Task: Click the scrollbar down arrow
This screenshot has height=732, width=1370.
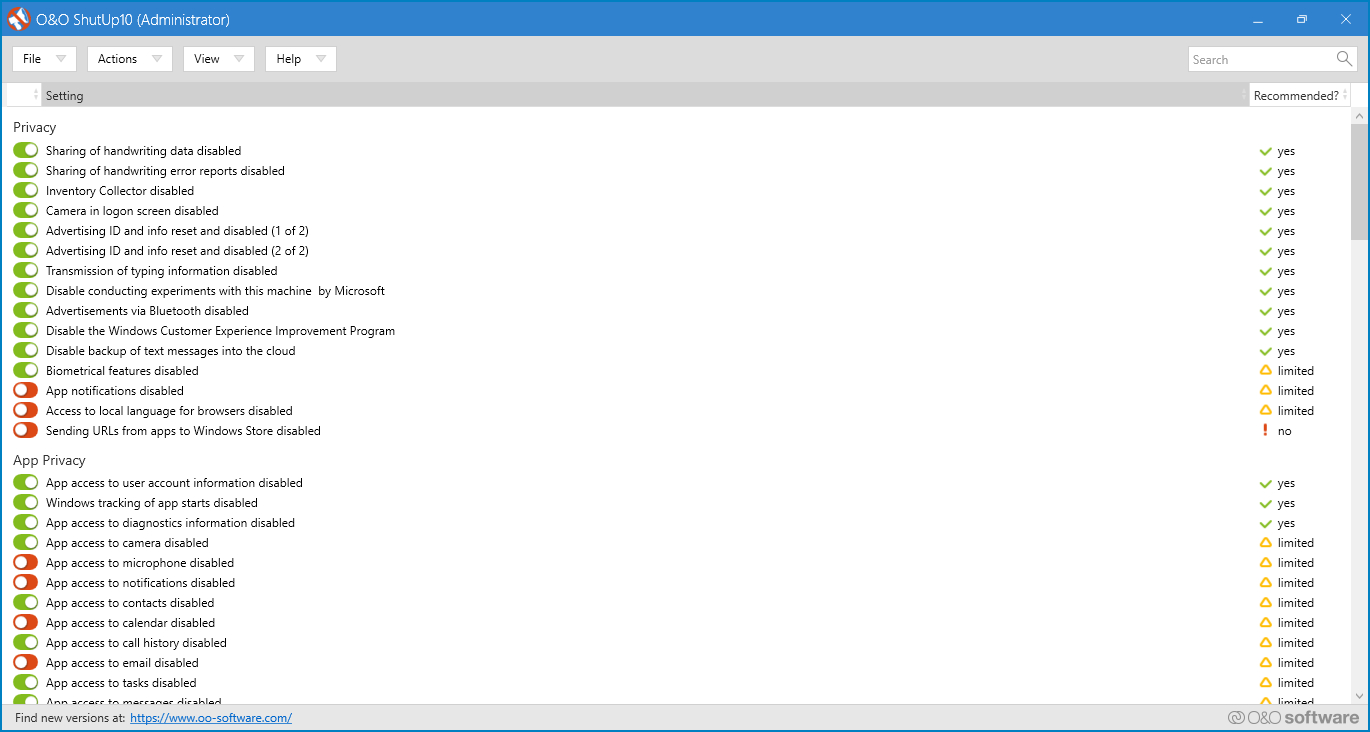Action: pos(1359,696)
